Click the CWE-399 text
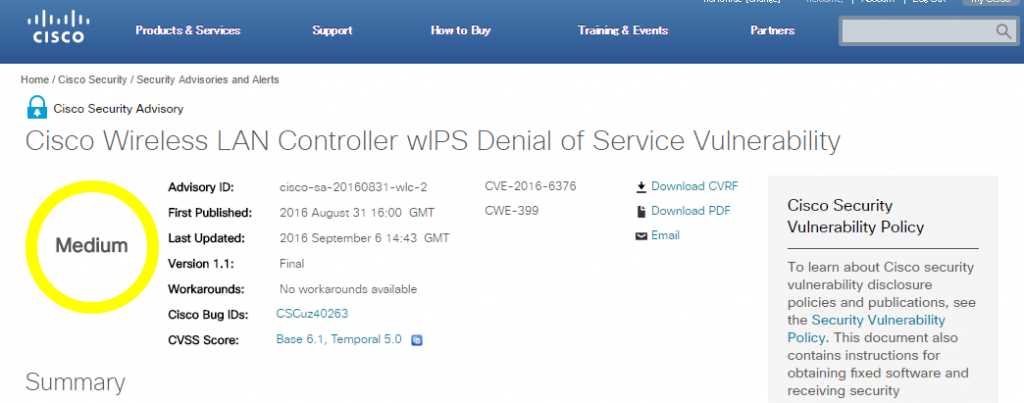The image size is (1024, 403). click(512, 211)
